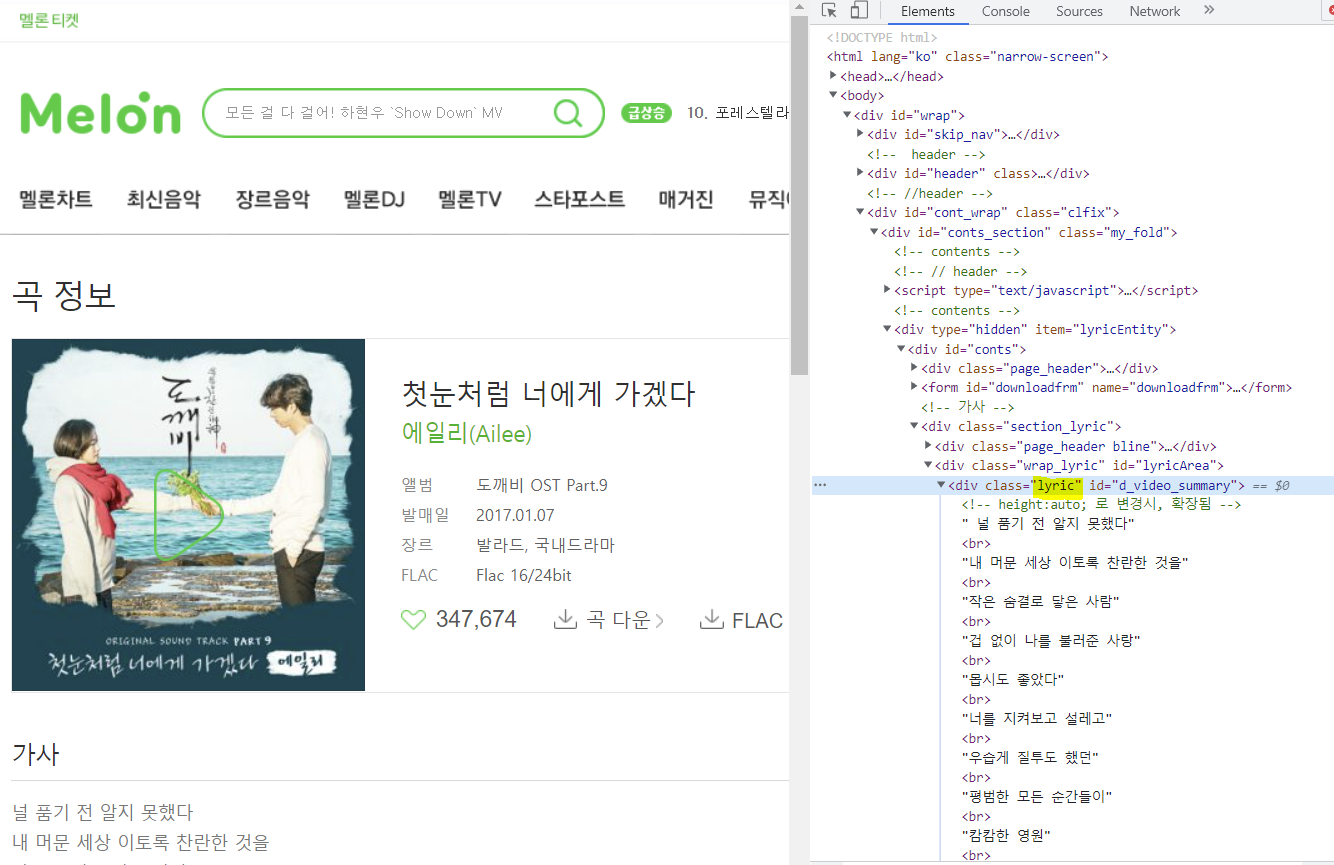Viewport: 1334px width, 865px height.
Task: Open the 스타포스트 menu
Action: [580, 199]
